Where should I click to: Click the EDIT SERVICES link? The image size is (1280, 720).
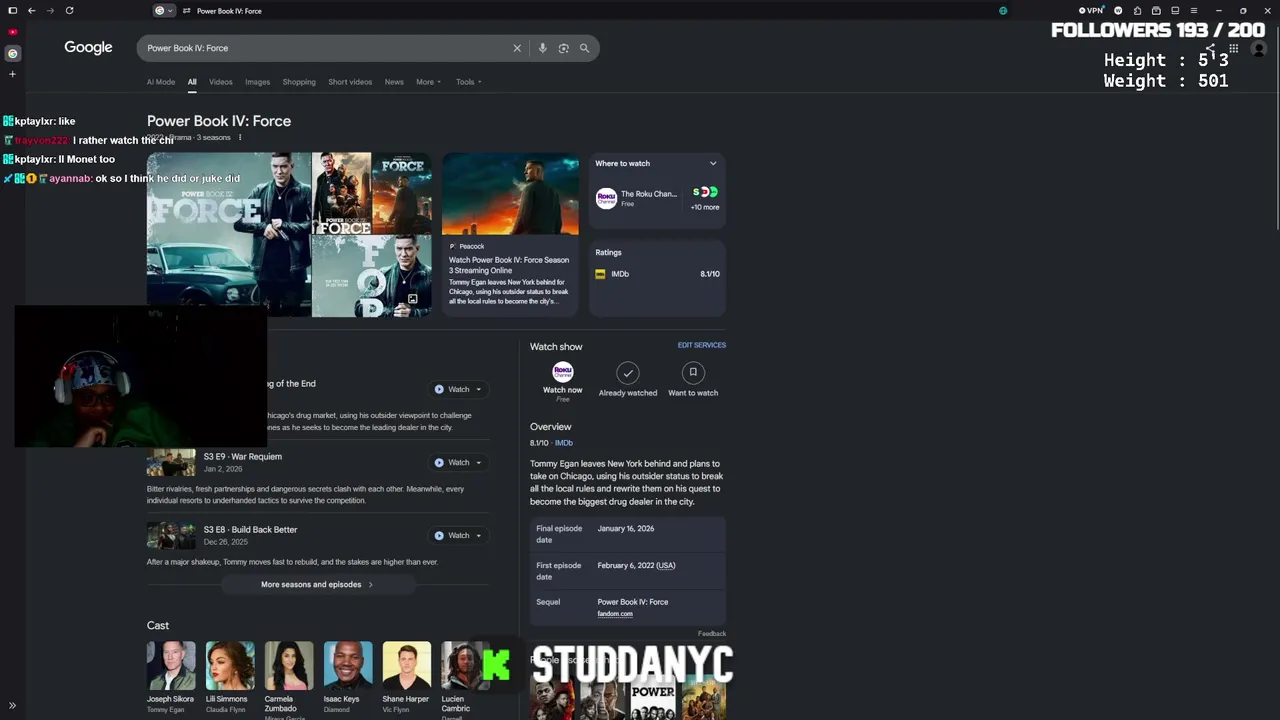(702, 345)
